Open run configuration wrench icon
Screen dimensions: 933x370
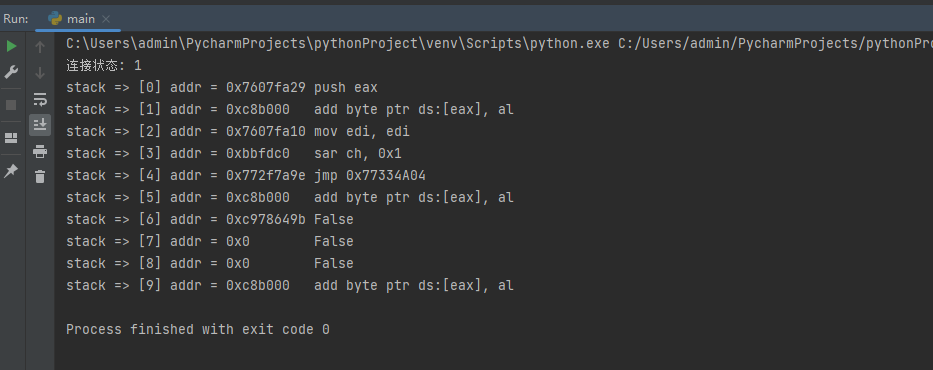coord(11,73)
